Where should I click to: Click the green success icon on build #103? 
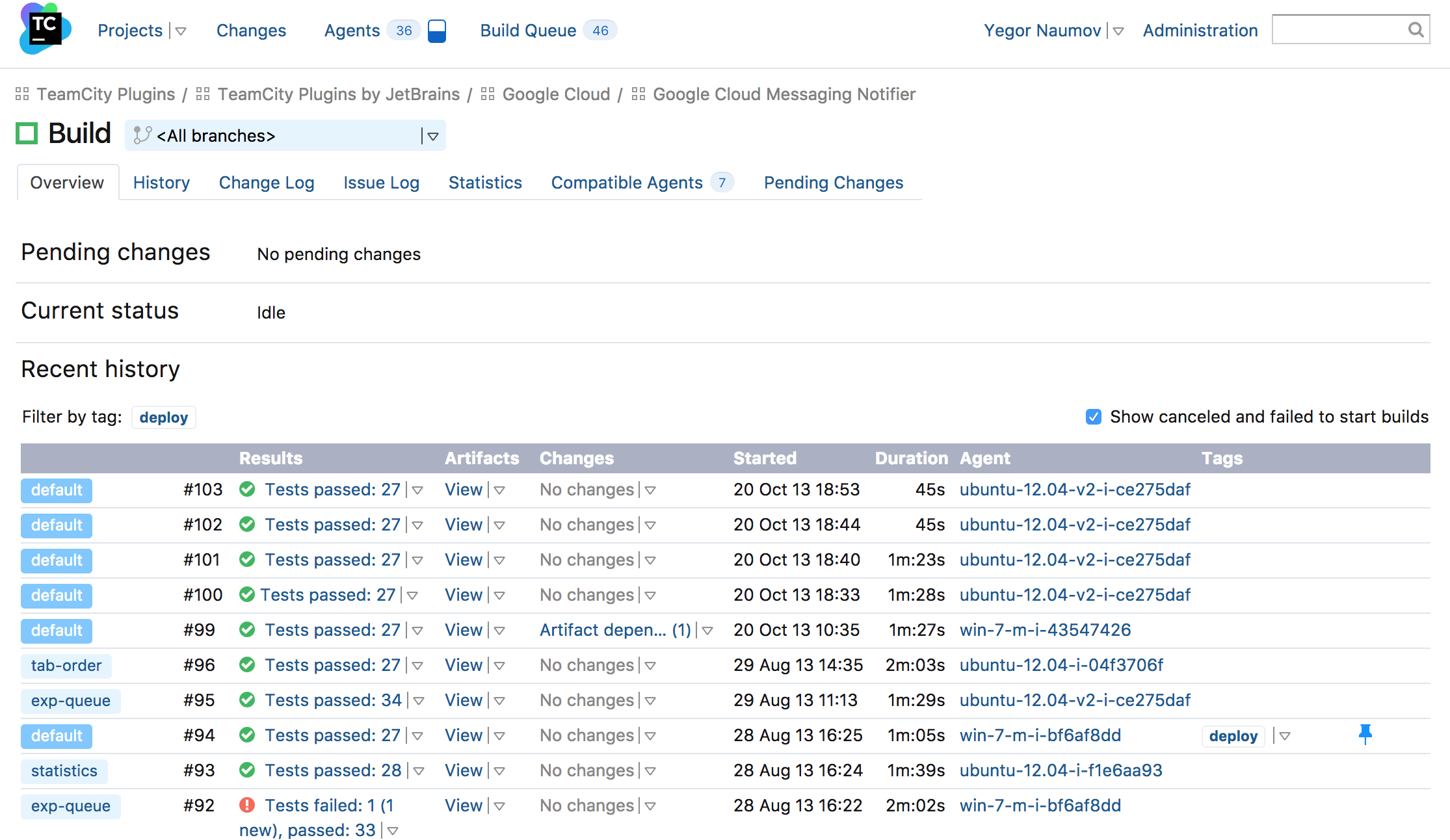click(247, 489)
